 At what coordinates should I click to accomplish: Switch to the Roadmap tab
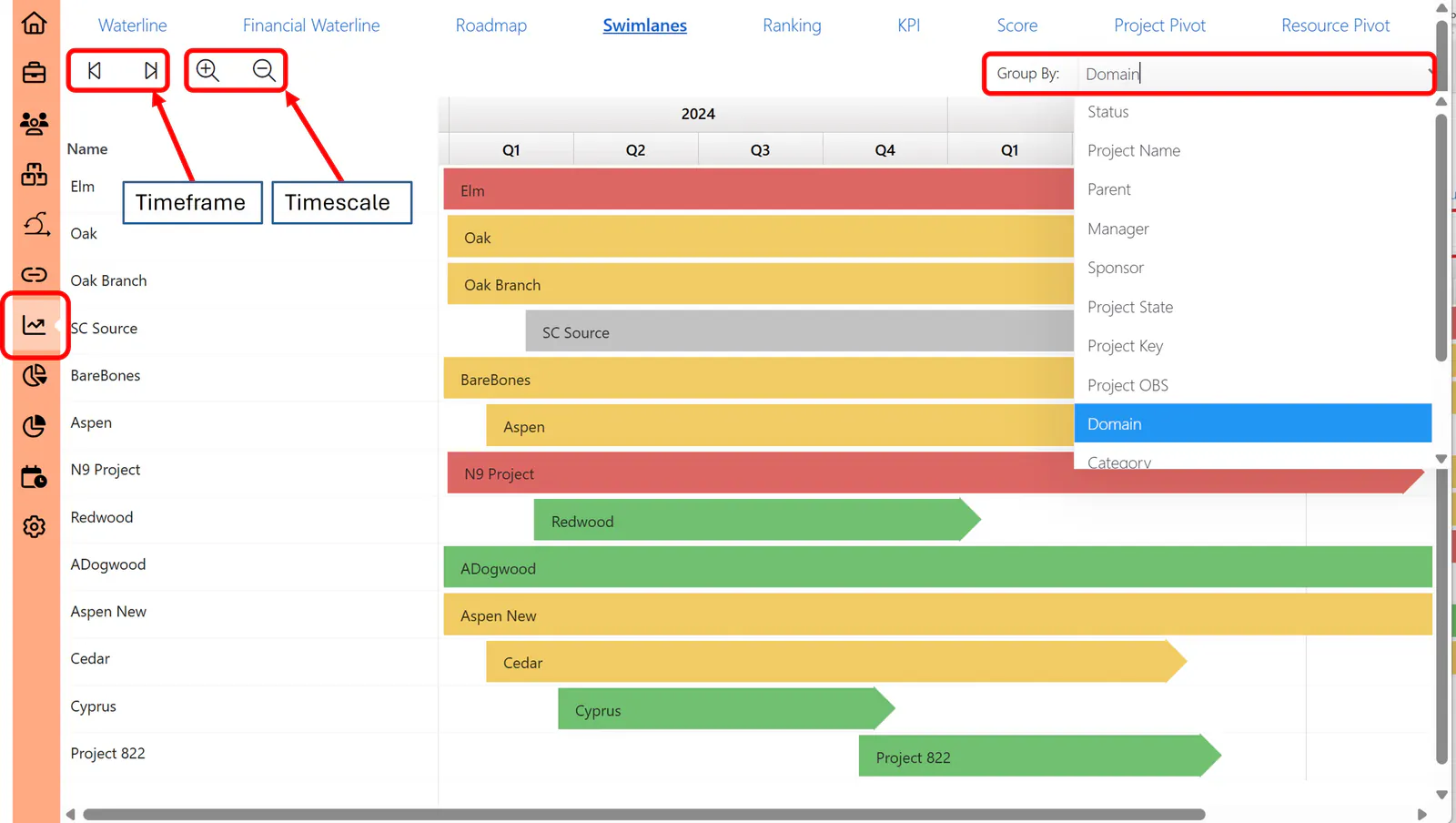coord(491,25)
